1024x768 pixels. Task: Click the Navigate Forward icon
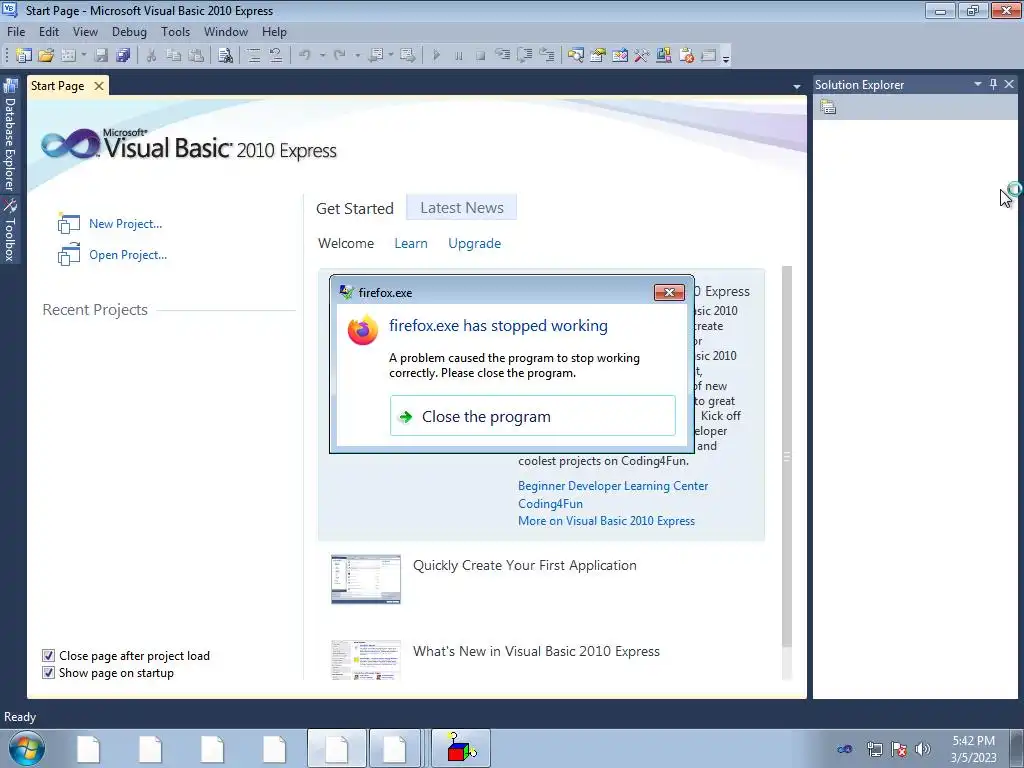[408, 56]
